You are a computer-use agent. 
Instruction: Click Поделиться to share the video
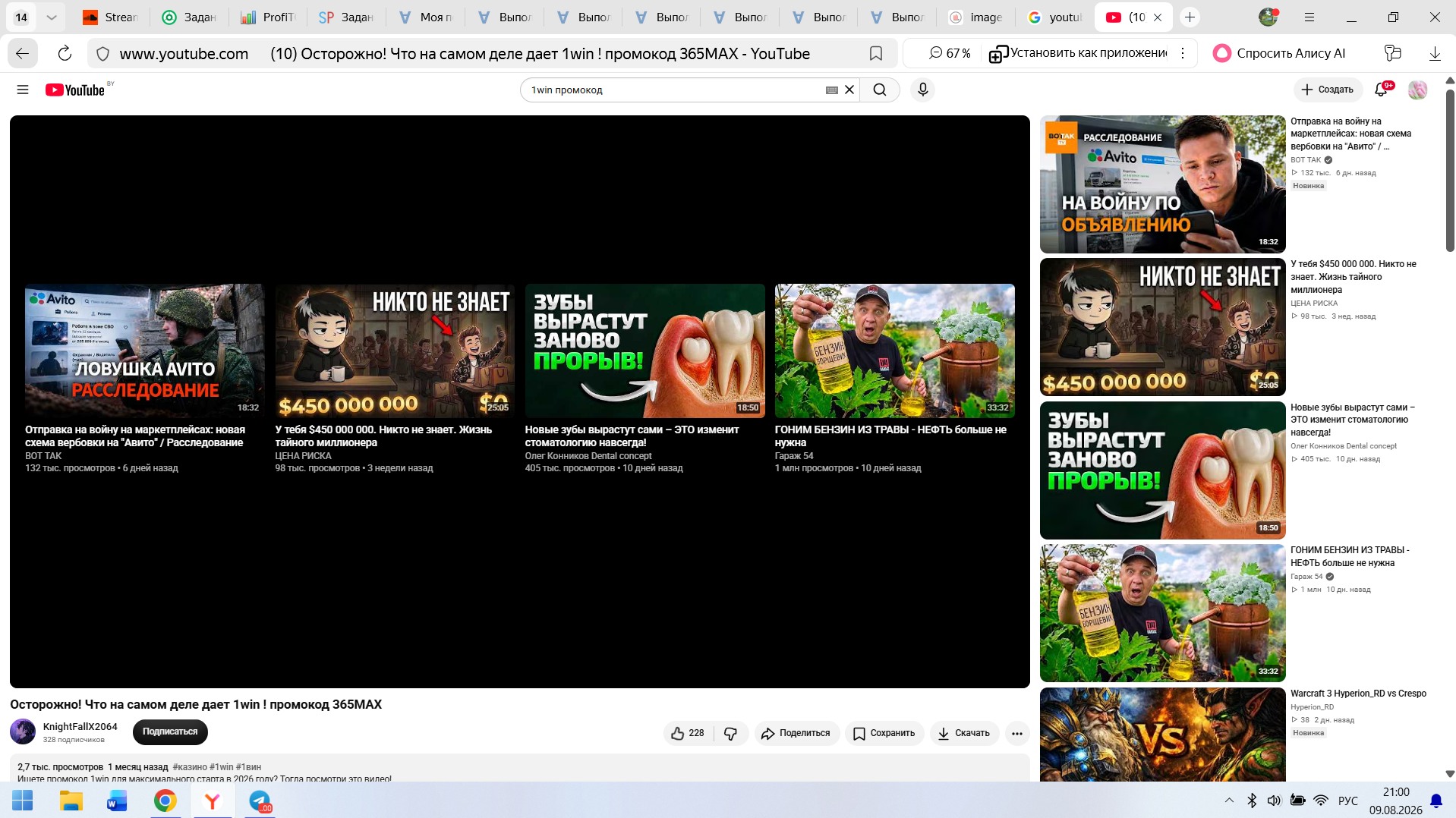pos(796,733)
